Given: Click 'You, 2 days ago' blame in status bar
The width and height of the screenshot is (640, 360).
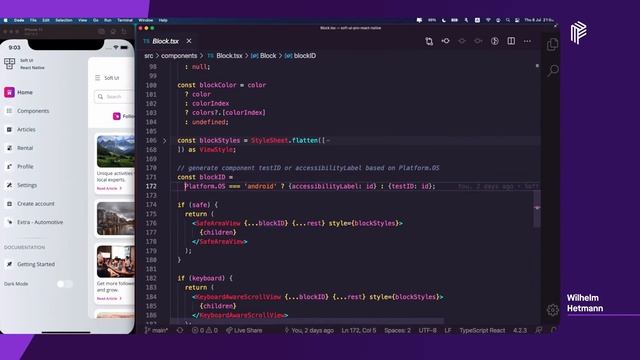Looking at the screenshot, I should point(309,330).
